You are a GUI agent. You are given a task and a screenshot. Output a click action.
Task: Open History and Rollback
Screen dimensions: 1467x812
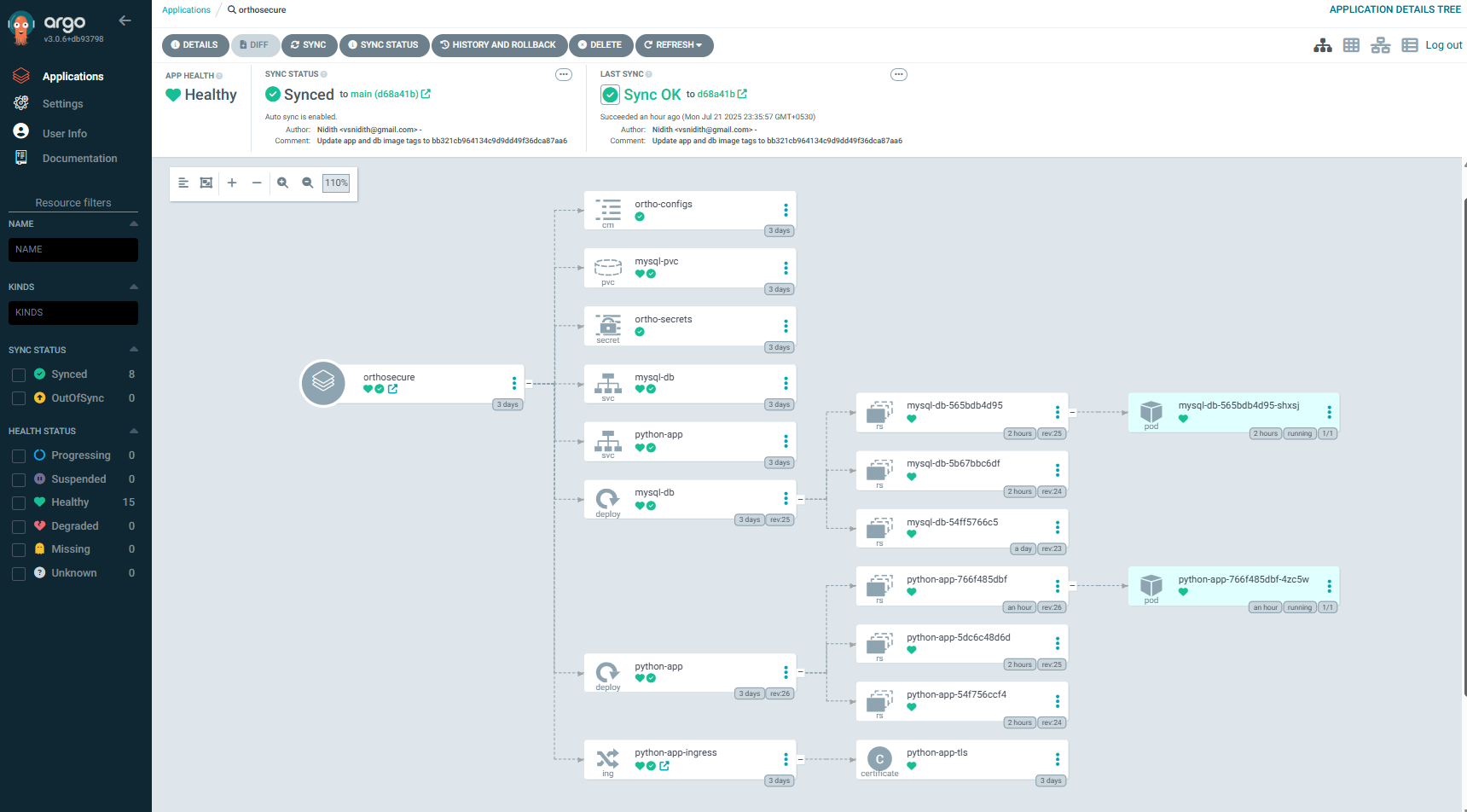[x=499, y=45]
